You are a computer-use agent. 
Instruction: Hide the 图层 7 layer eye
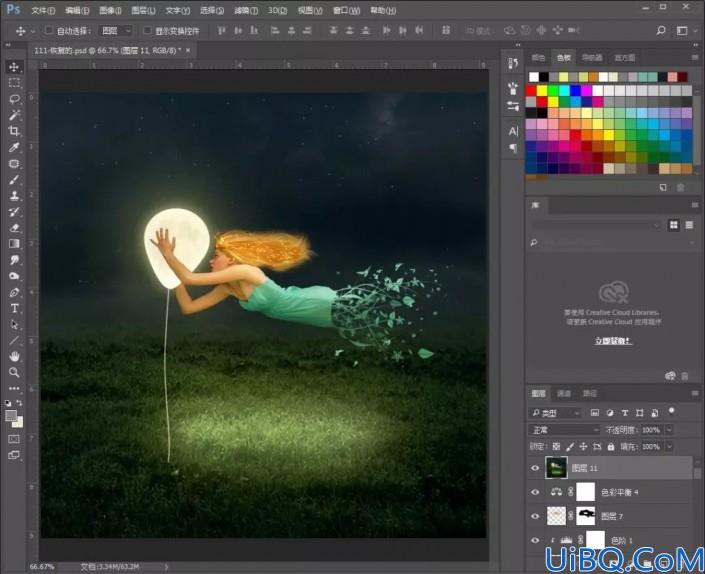[x=535, y=516]
